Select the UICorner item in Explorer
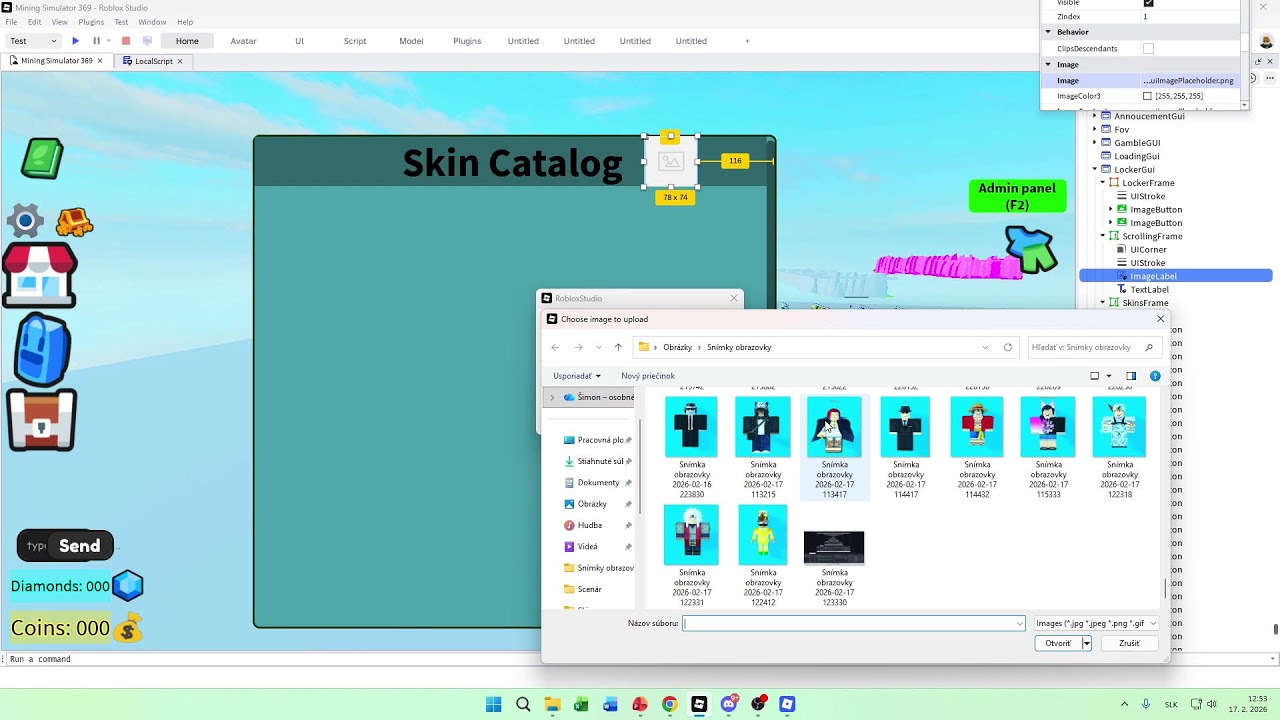The image size is (1280, 720). (1148, 249)
